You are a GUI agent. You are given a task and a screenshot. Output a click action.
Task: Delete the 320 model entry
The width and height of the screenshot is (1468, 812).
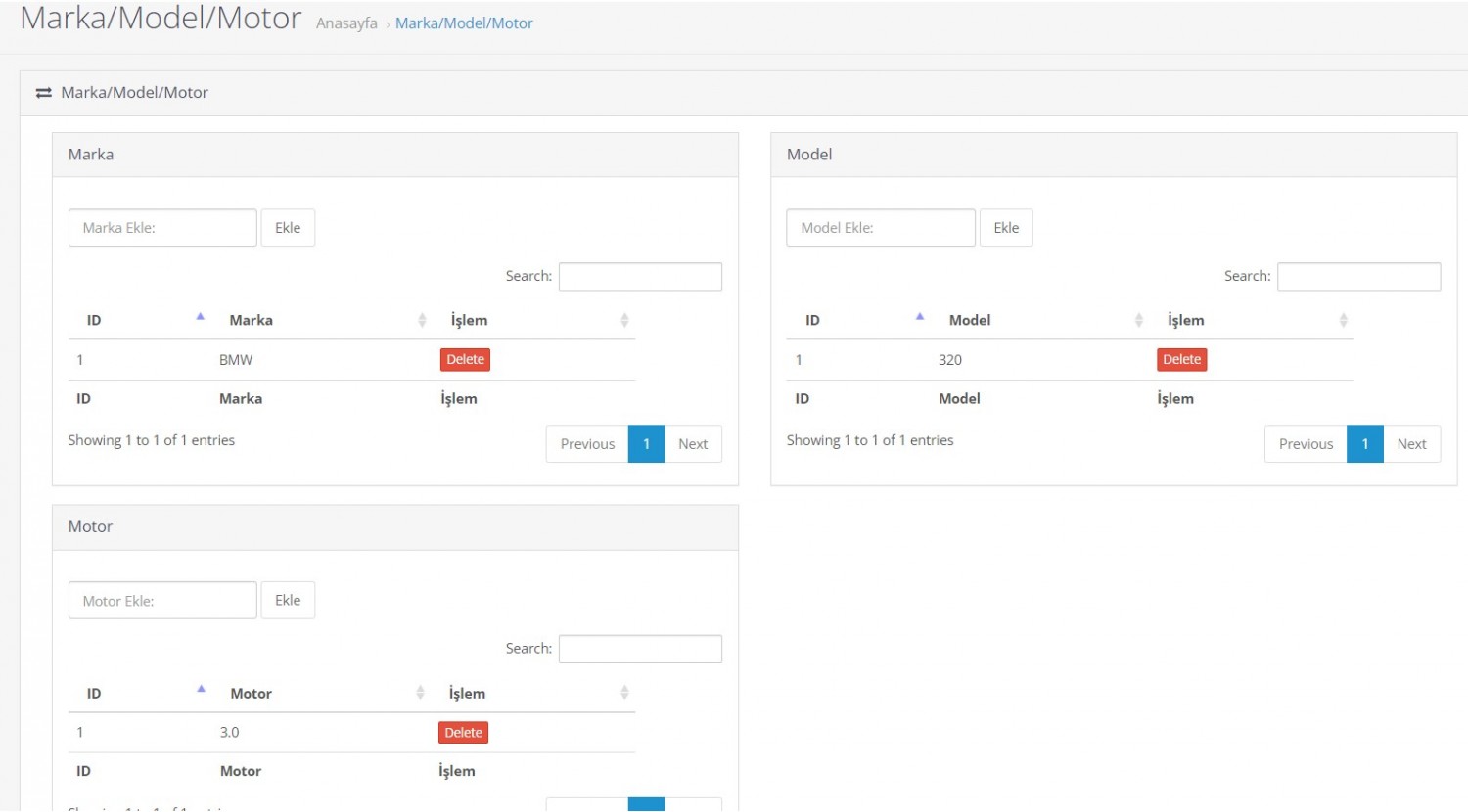[x=1181, y=360]
